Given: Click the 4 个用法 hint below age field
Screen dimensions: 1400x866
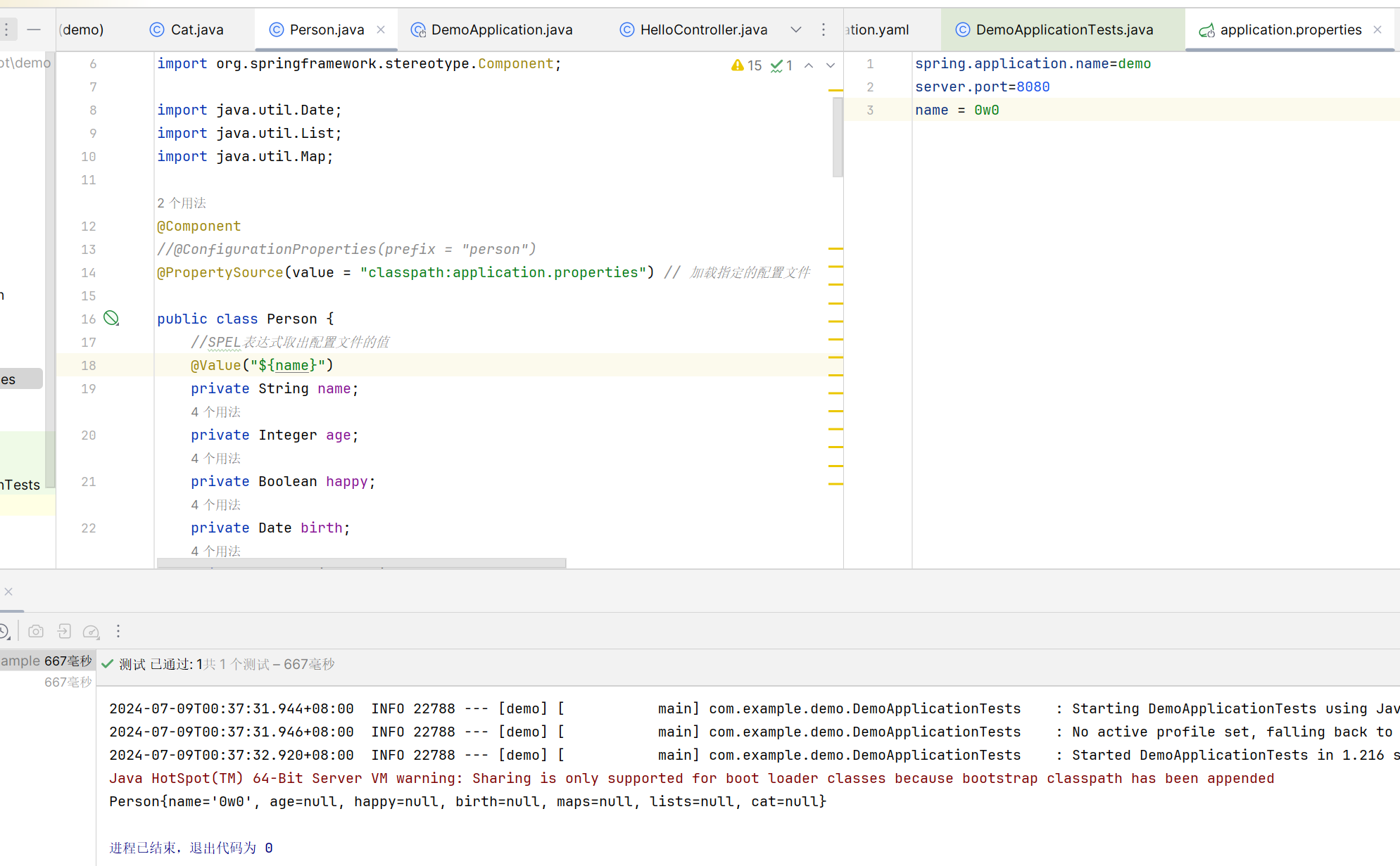Looking at the screenshot, I should (x=216, y=459).
